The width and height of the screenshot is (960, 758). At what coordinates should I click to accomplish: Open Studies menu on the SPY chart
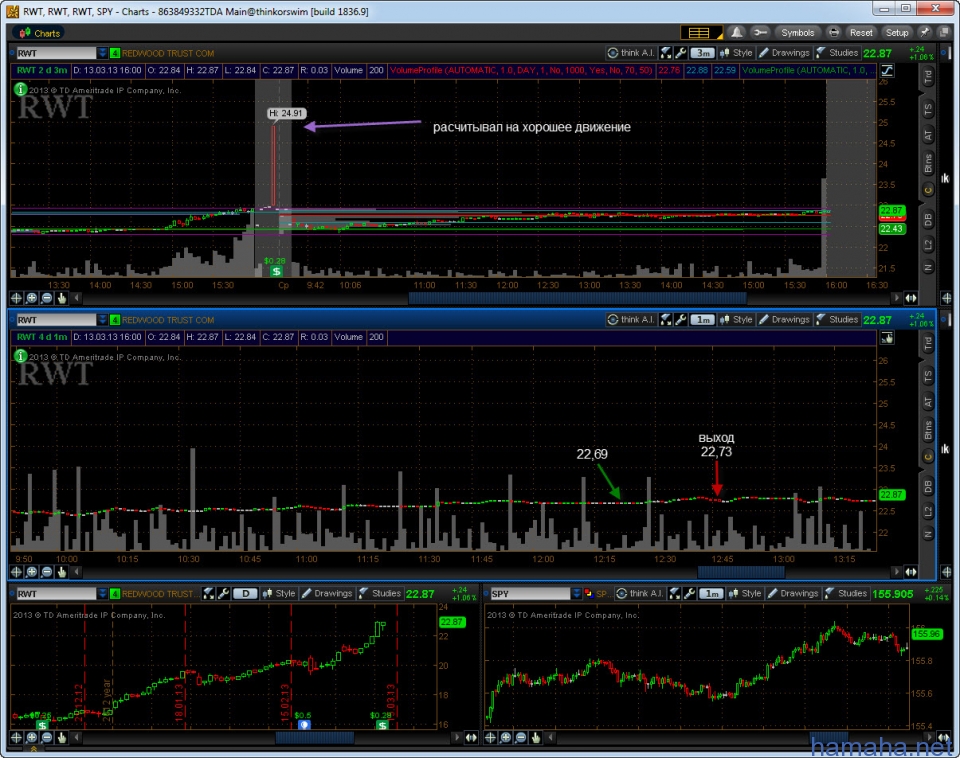[x=846, y=593]
